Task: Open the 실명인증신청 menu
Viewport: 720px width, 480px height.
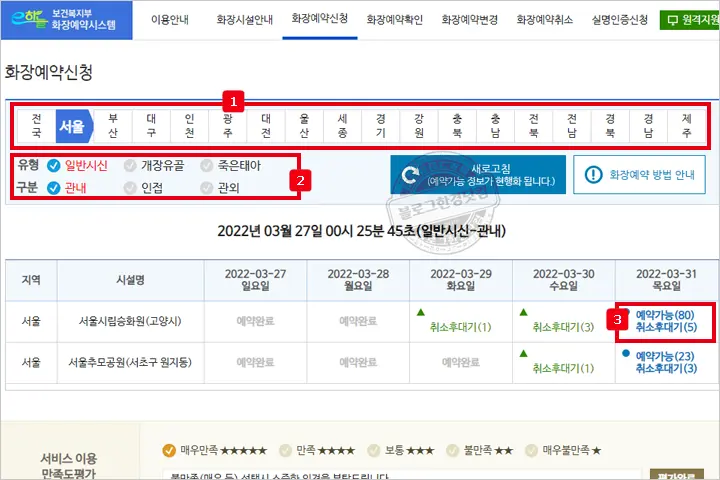Action: point(619,20)
